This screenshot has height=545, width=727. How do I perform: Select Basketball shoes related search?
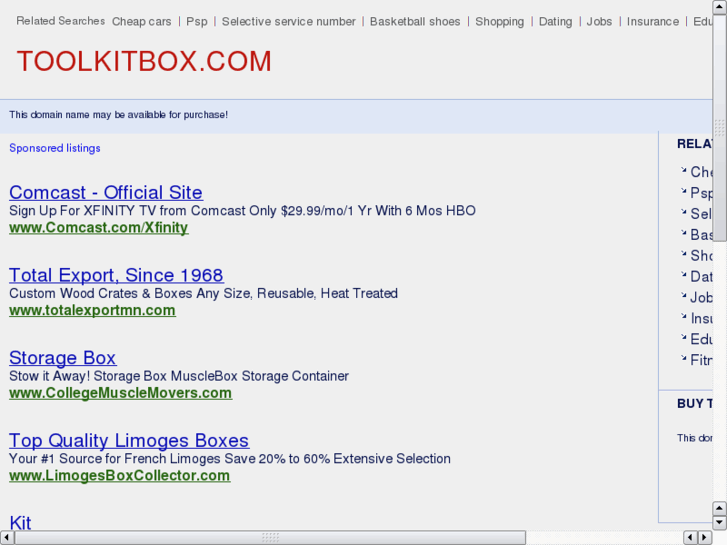pos(415,21)
